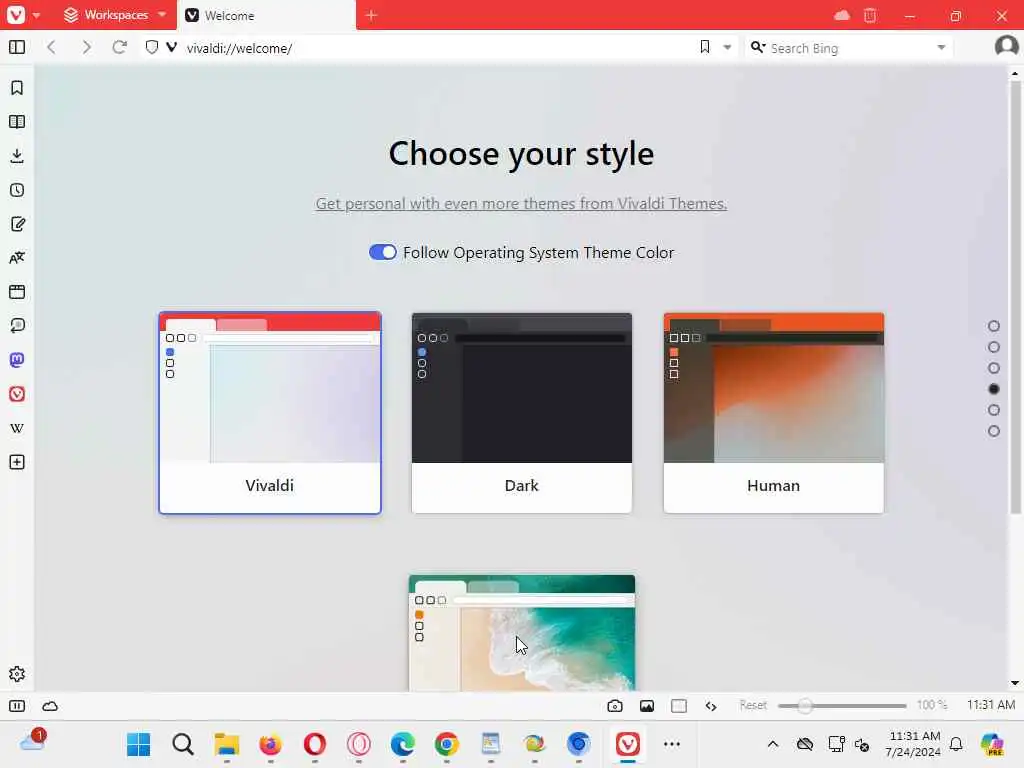The image size is (1024, 768).
Task: Capture page with the camera icon
Action: [615, 706]
